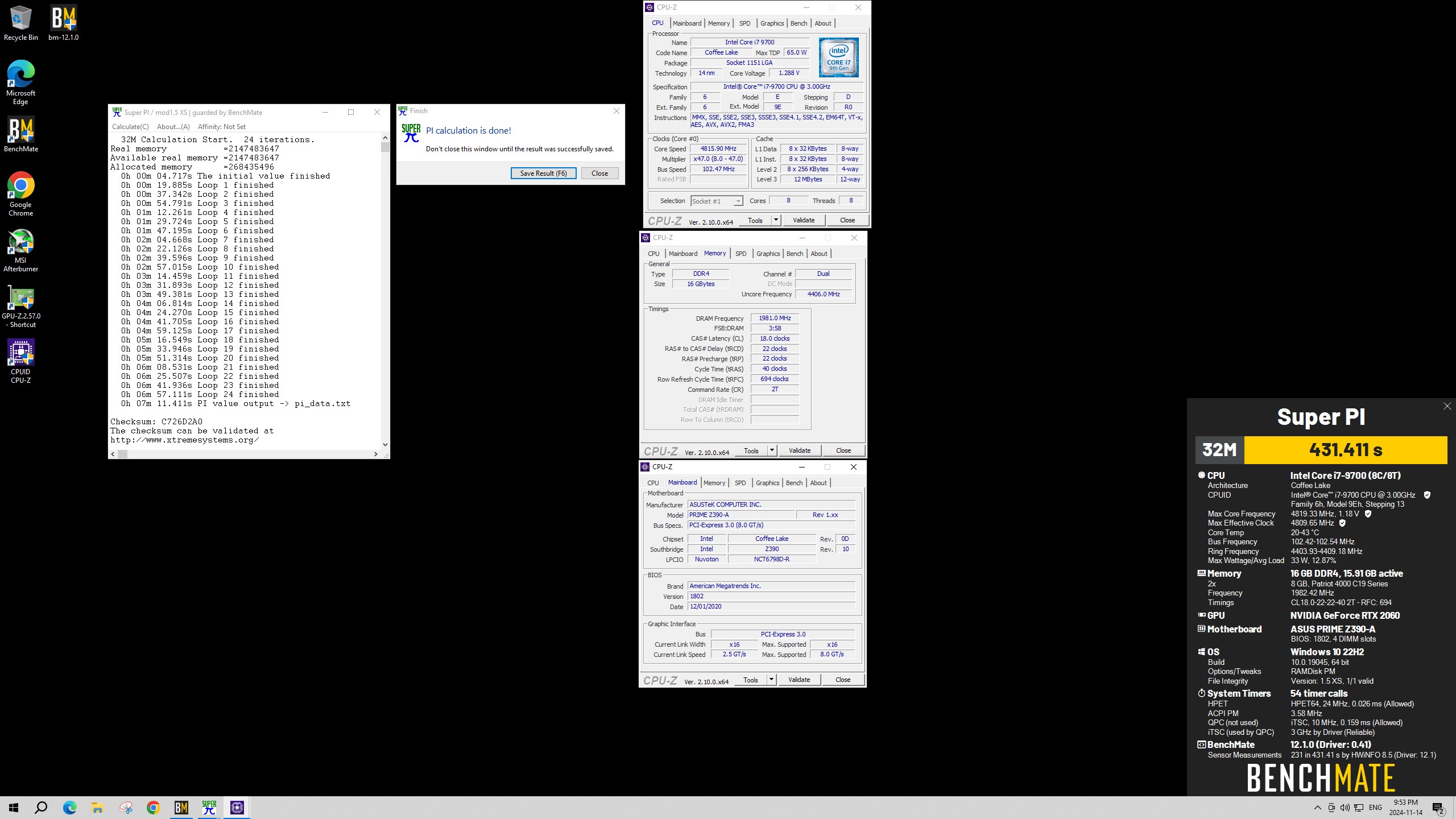Open Tools dropdown arrow in Memory CPU-Z window
This screenshot has height=819, width=1456.
coord(772,450)
